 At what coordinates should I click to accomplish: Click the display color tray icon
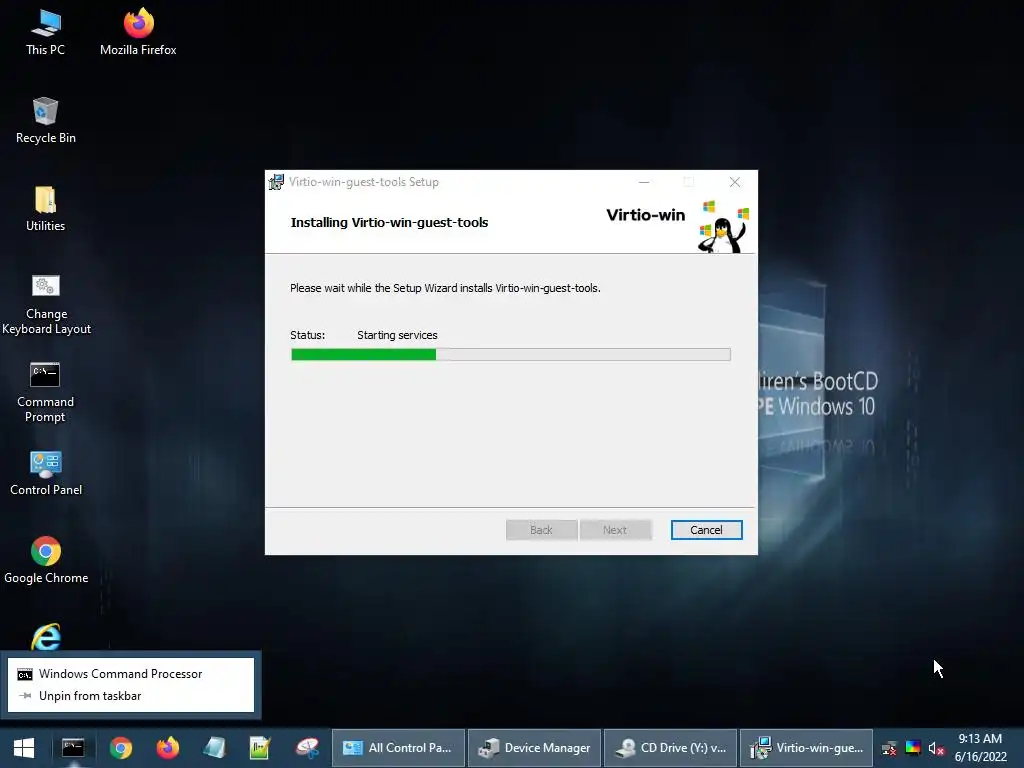pos(913,748)
